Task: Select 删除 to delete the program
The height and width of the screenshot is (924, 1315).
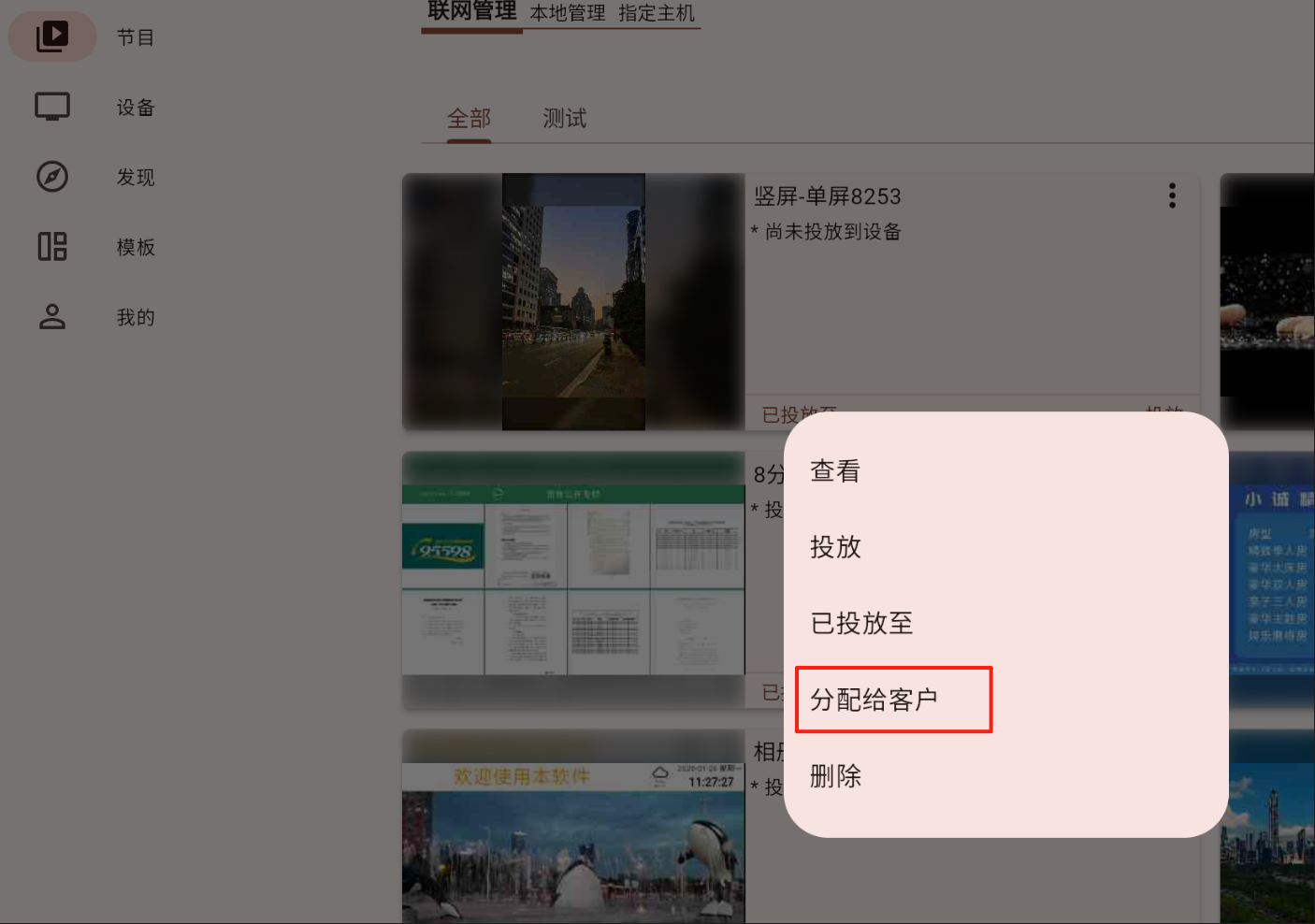Action: [x=835, y=775]
